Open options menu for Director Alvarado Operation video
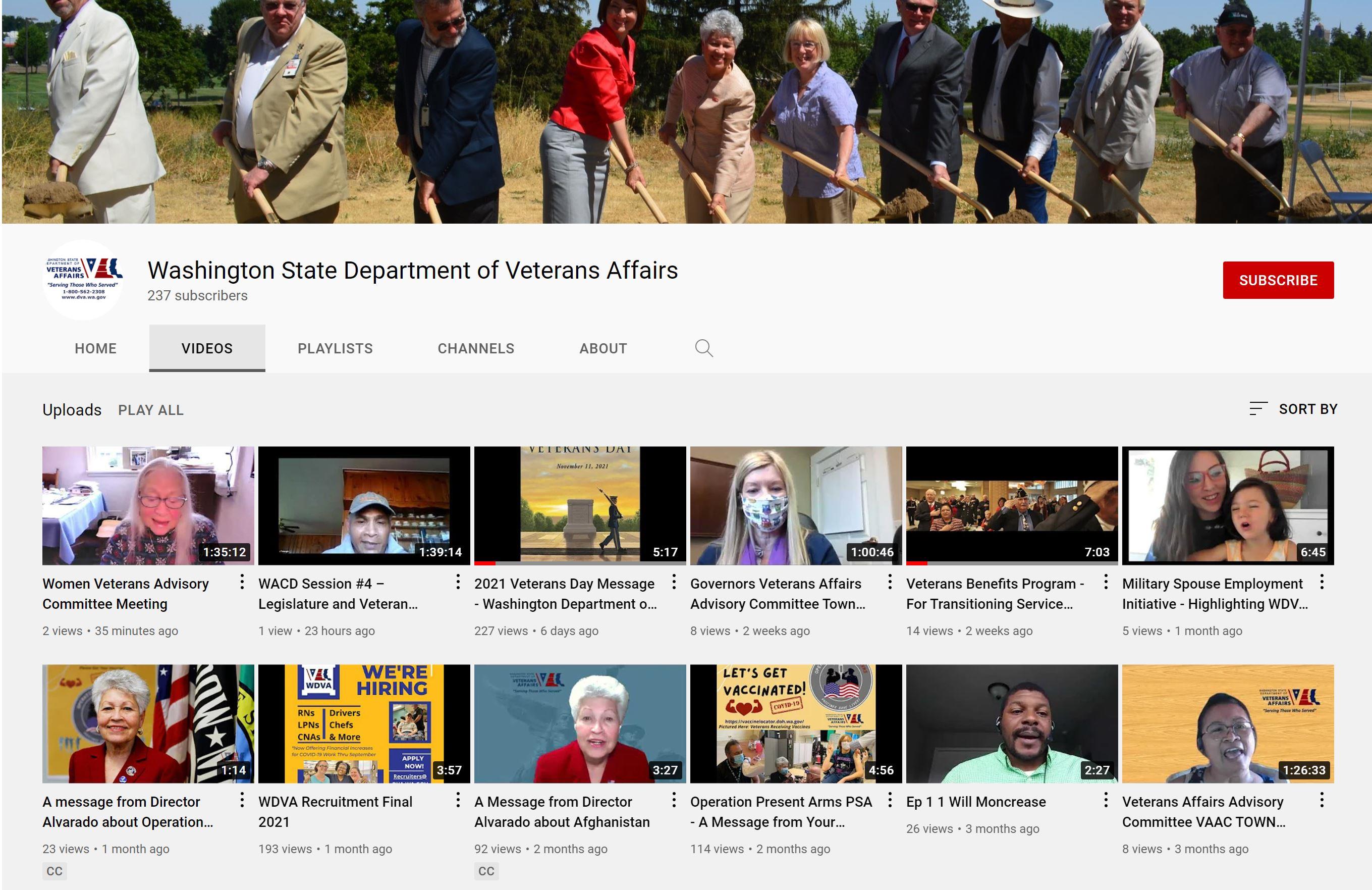The width and height of the screenshot is (1372, 890). [242, 800]
